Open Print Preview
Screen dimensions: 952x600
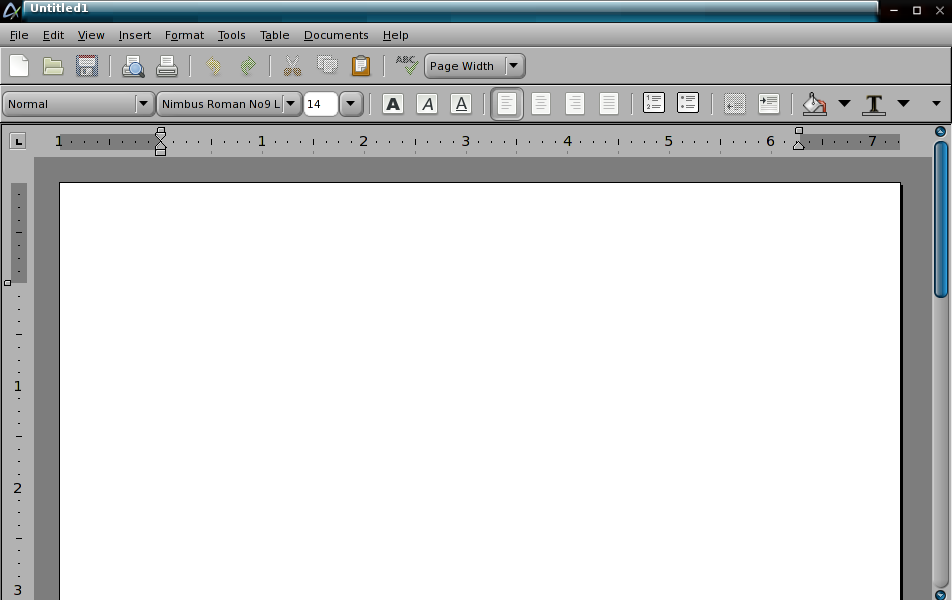pyautogui.click(x=133, y=66)
